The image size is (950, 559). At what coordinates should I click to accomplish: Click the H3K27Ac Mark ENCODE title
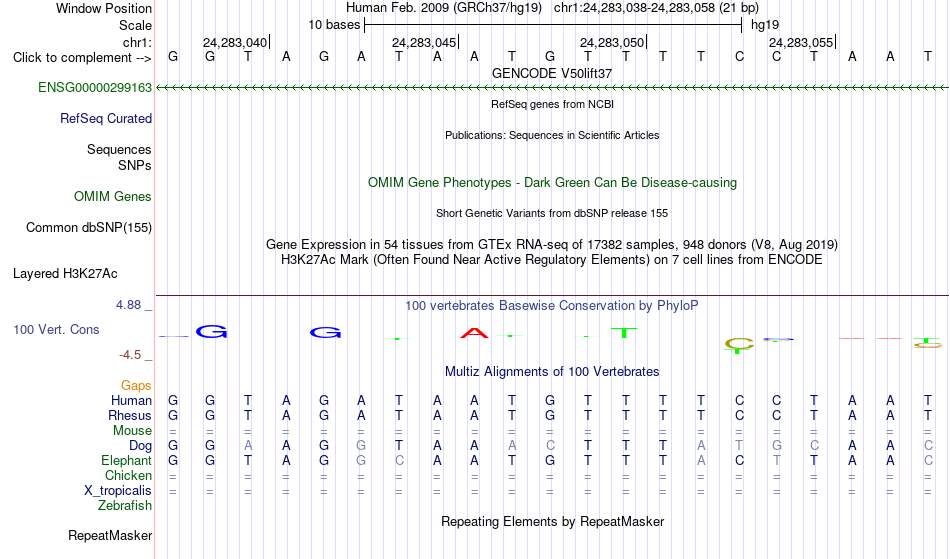coord(552,260)
